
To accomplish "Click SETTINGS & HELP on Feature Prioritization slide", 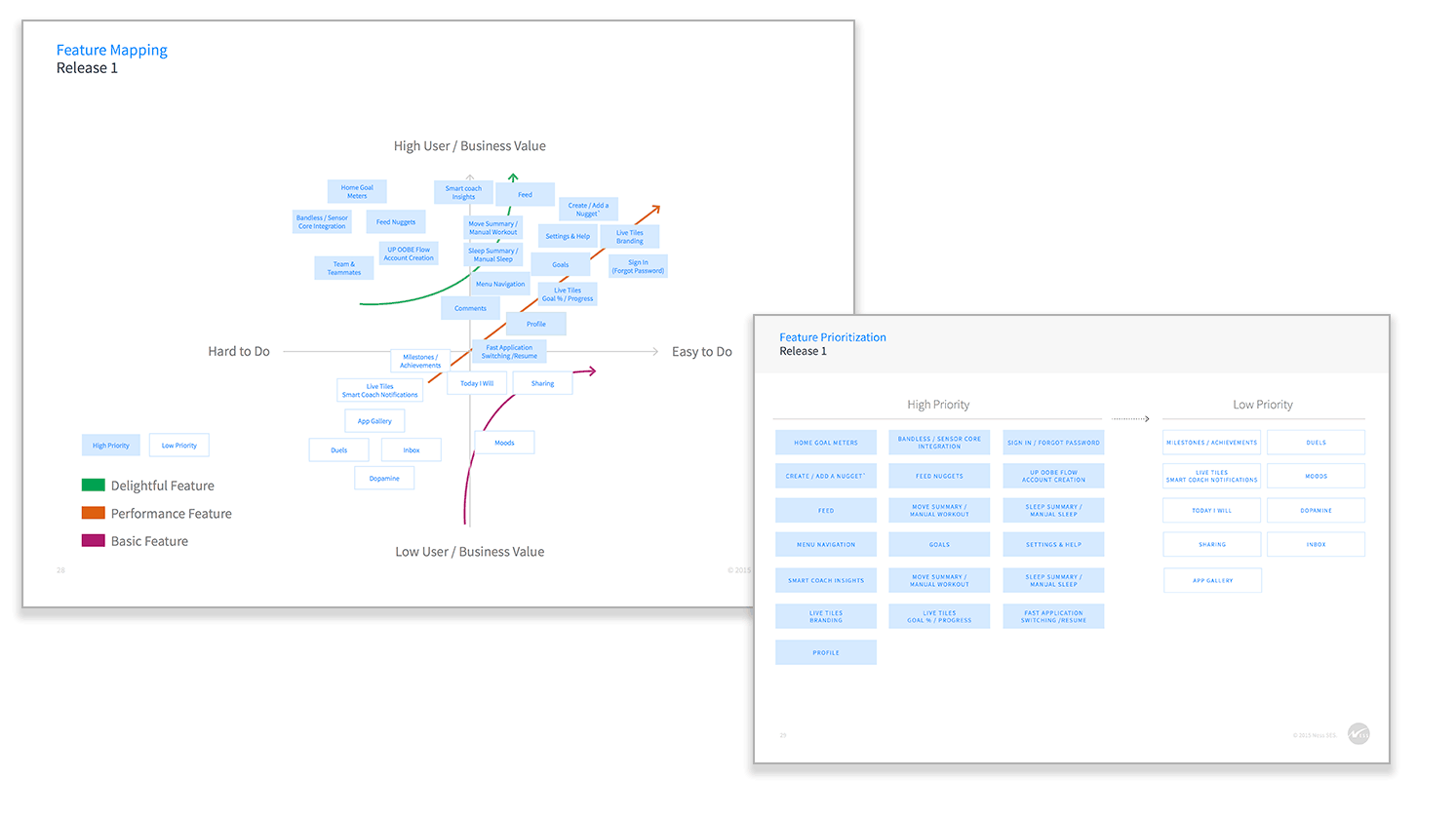I will click(1053, 544).
